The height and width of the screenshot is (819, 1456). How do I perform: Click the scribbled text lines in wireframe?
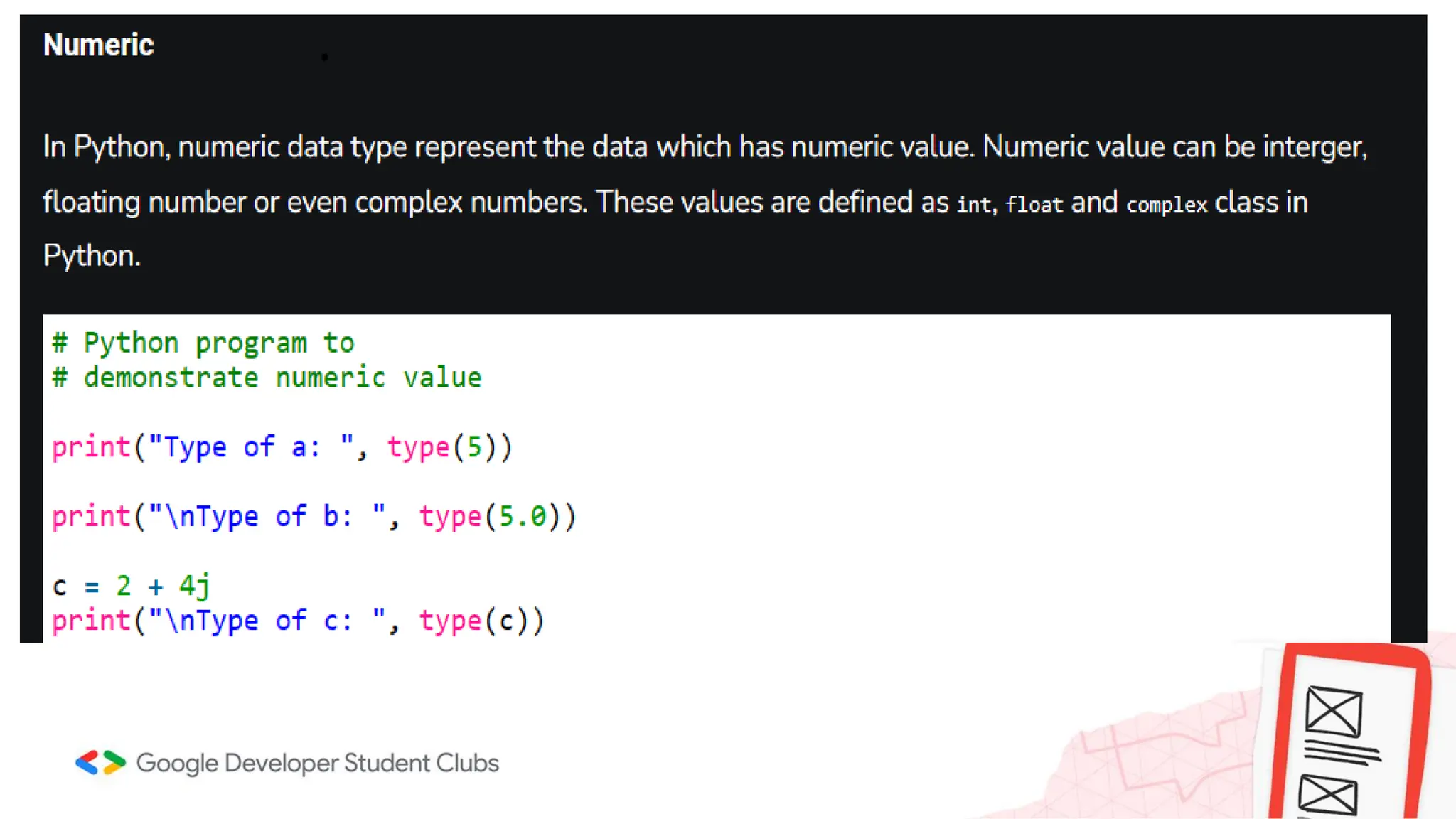pos(1342,752)
